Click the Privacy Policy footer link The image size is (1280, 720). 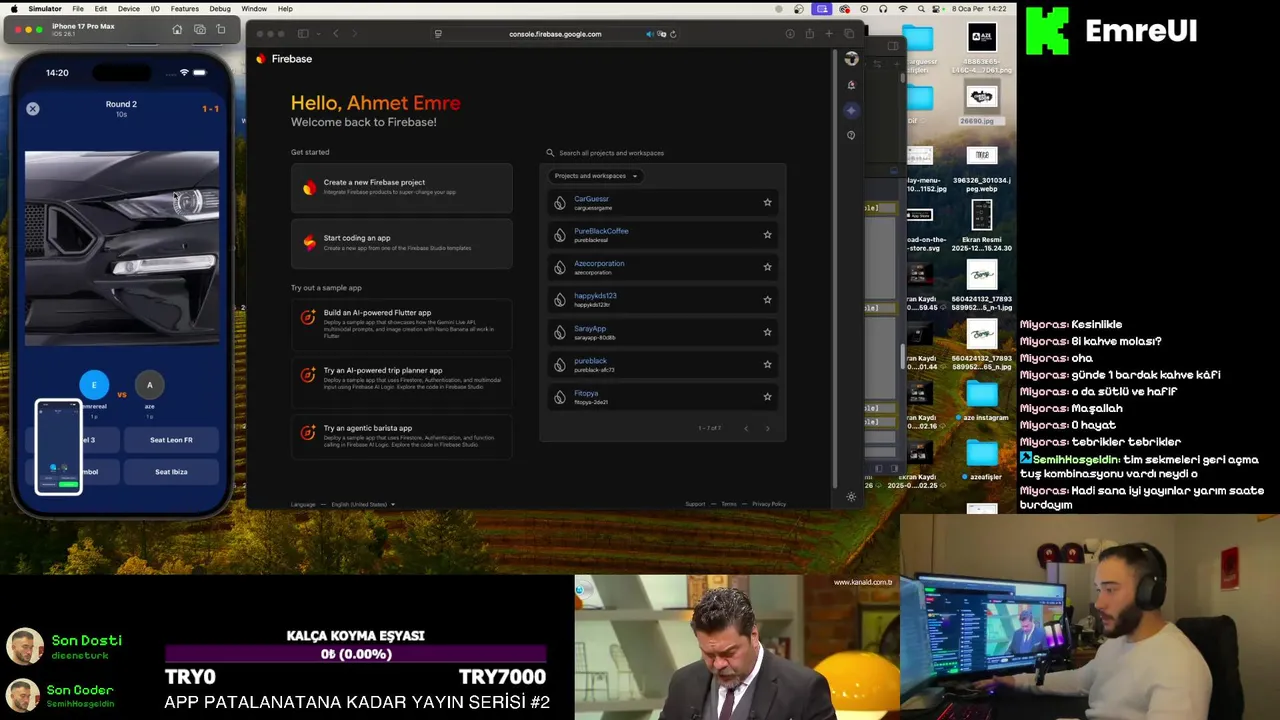click(x=769, y=504)
